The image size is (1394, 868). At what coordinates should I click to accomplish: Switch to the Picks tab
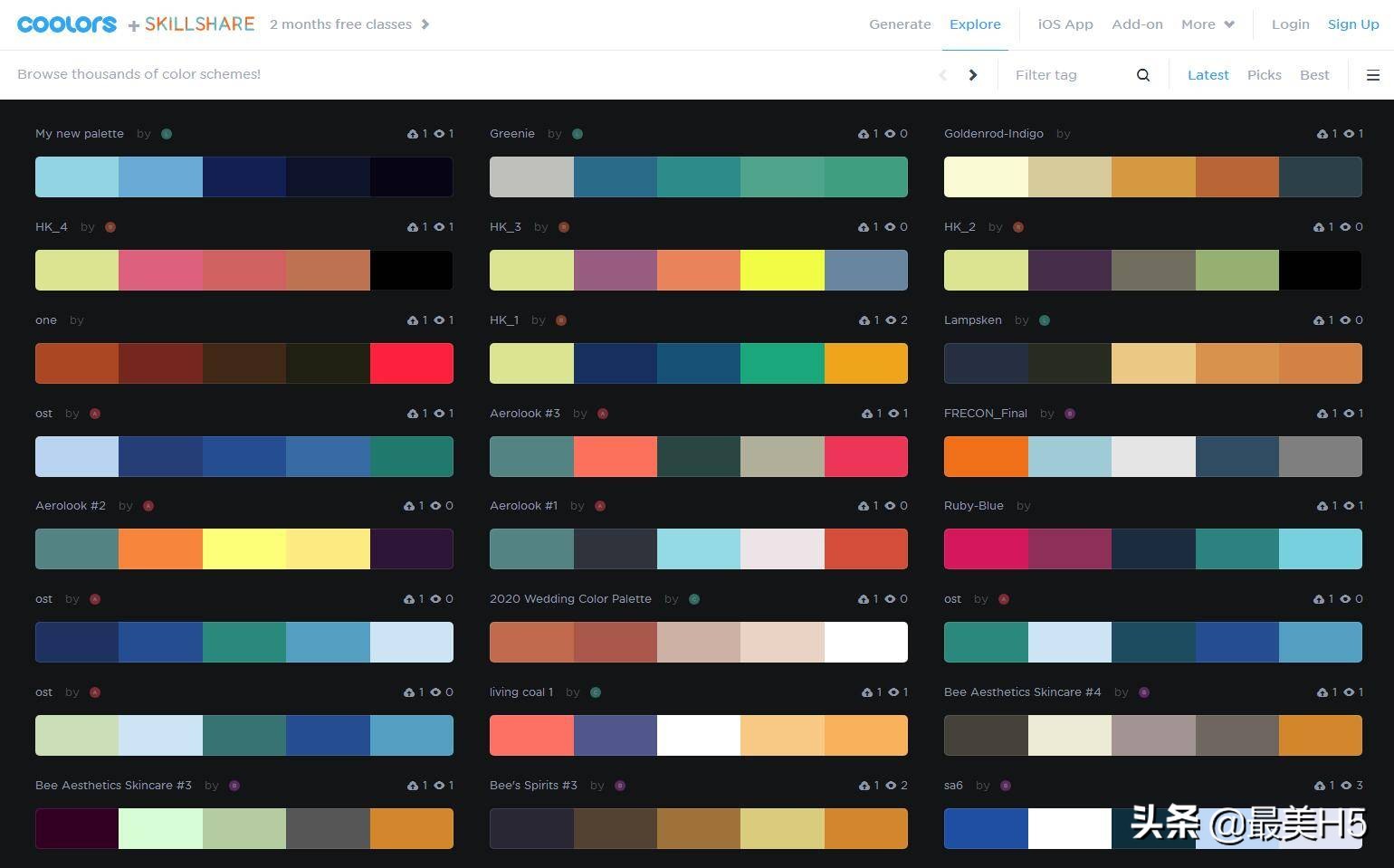coord(1265,75)
